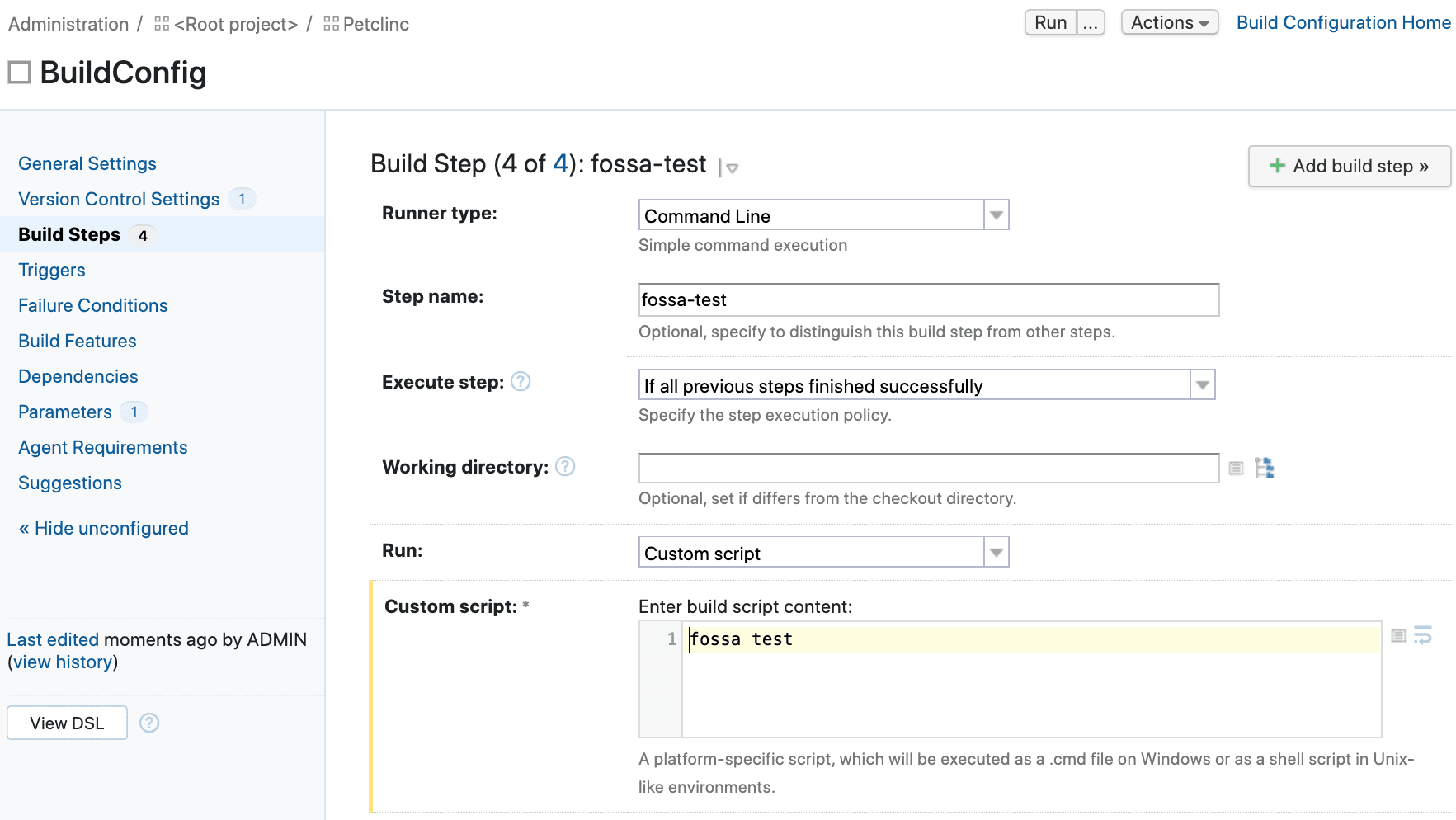Open the directory tree browser icon
The image size is (1456, 820).
click(x=1265, y=468)
